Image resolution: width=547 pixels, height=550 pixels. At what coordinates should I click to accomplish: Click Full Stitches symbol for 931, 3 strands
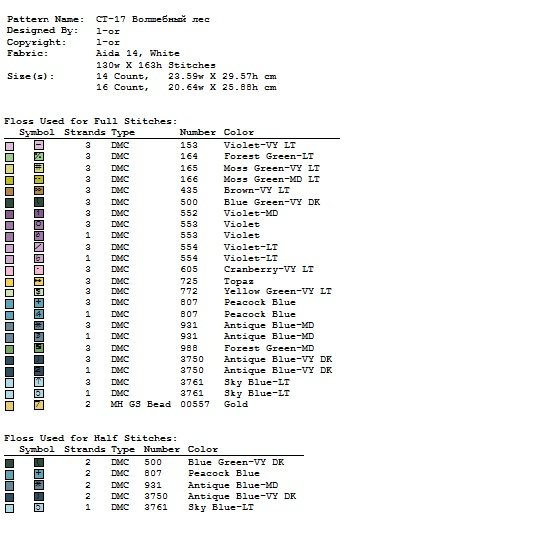coord(39,326)
